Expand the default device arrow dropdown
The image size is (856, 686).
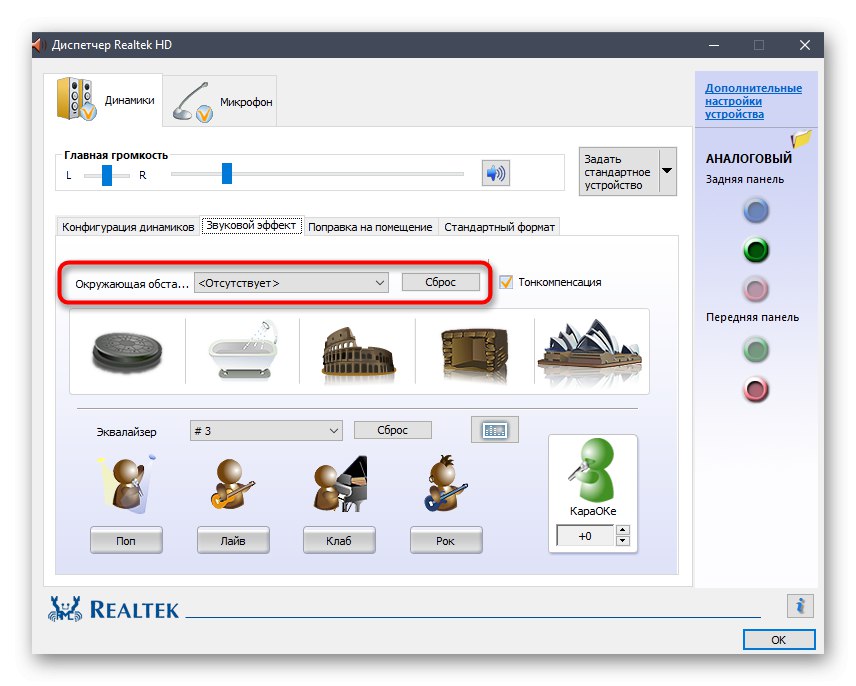pos(668,171)
